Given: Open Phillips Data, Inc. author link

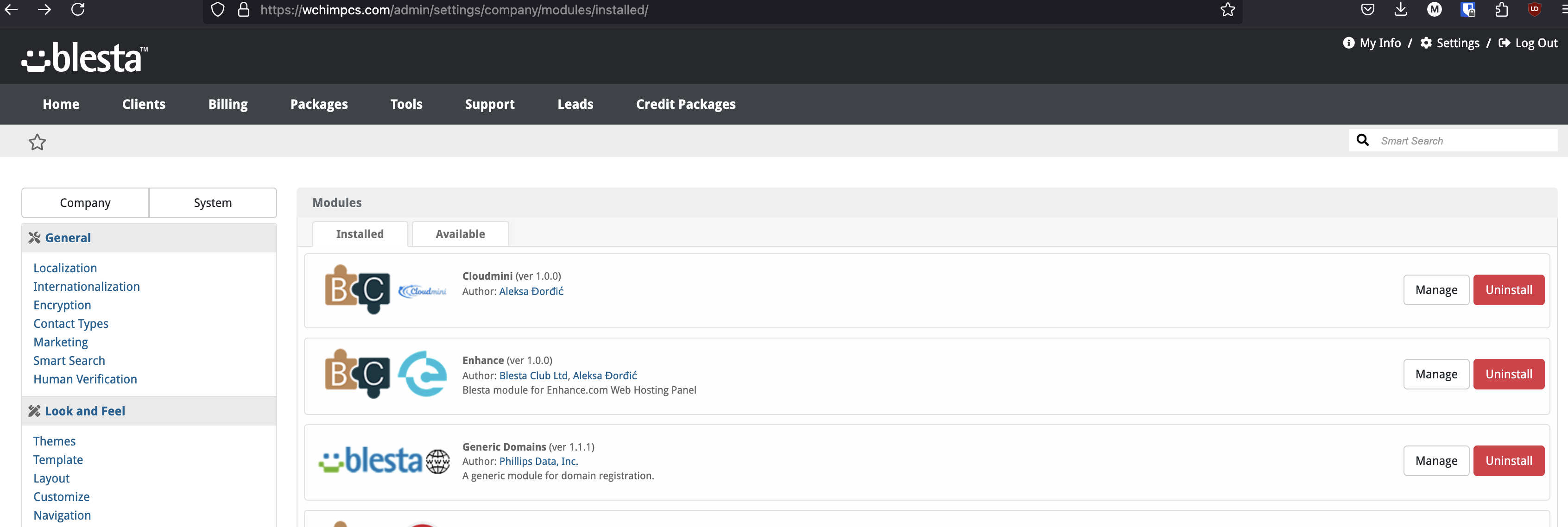Looking at the screenshot, I should 538,461.
